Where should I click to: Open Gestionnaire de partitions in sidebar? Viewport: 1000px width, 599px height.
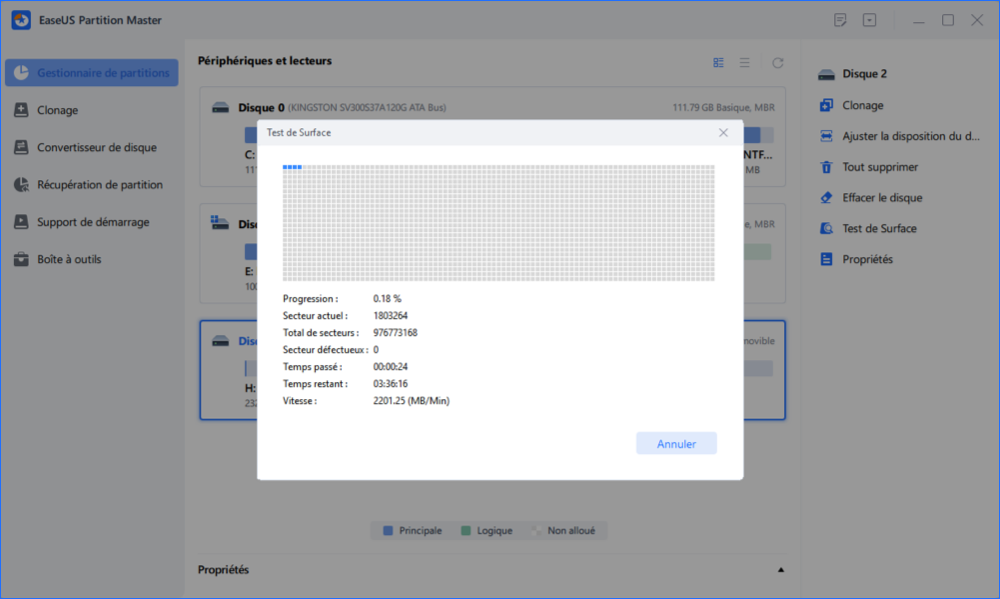[x=92, y=73]
